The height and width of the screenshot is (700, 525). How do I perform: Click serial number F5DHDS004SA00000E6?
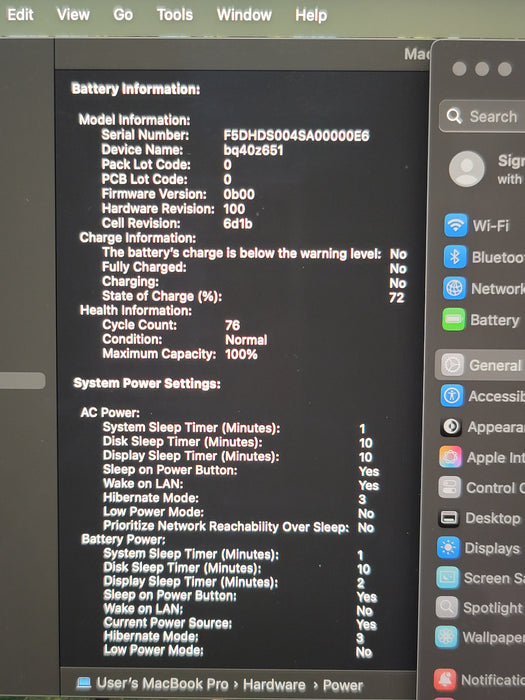pos(296,135)
